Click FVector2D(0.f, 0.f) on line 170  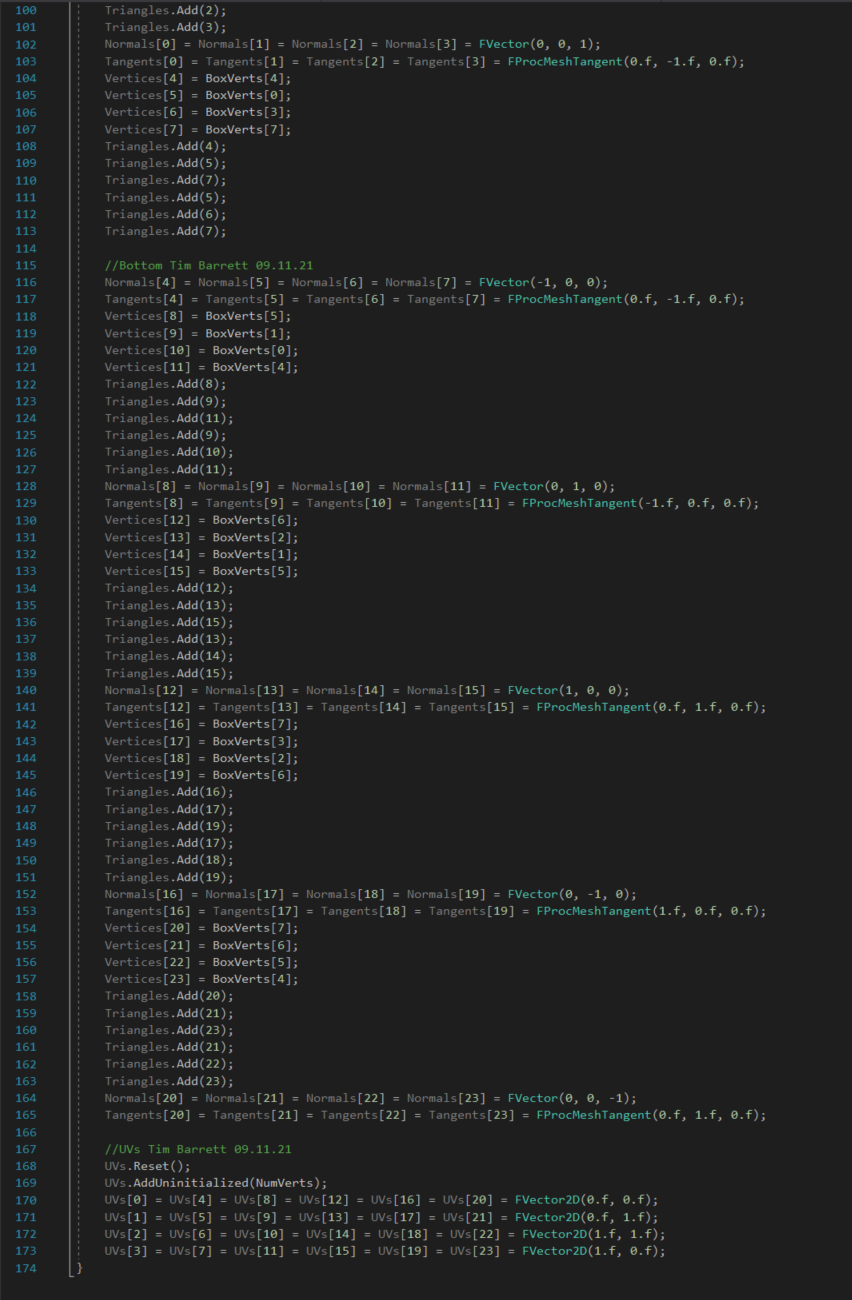[586, 1200]
